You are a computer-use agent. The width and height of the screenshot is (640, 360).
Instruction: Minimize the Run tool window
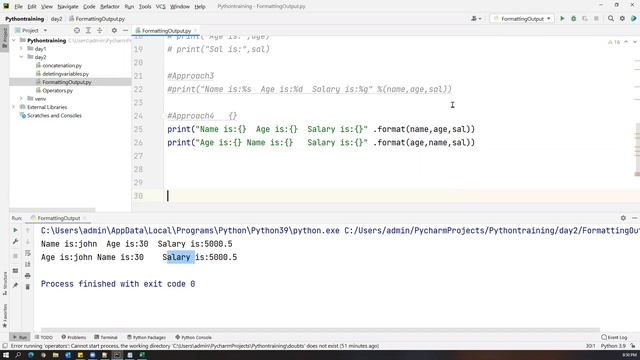(x=634, y=218)
